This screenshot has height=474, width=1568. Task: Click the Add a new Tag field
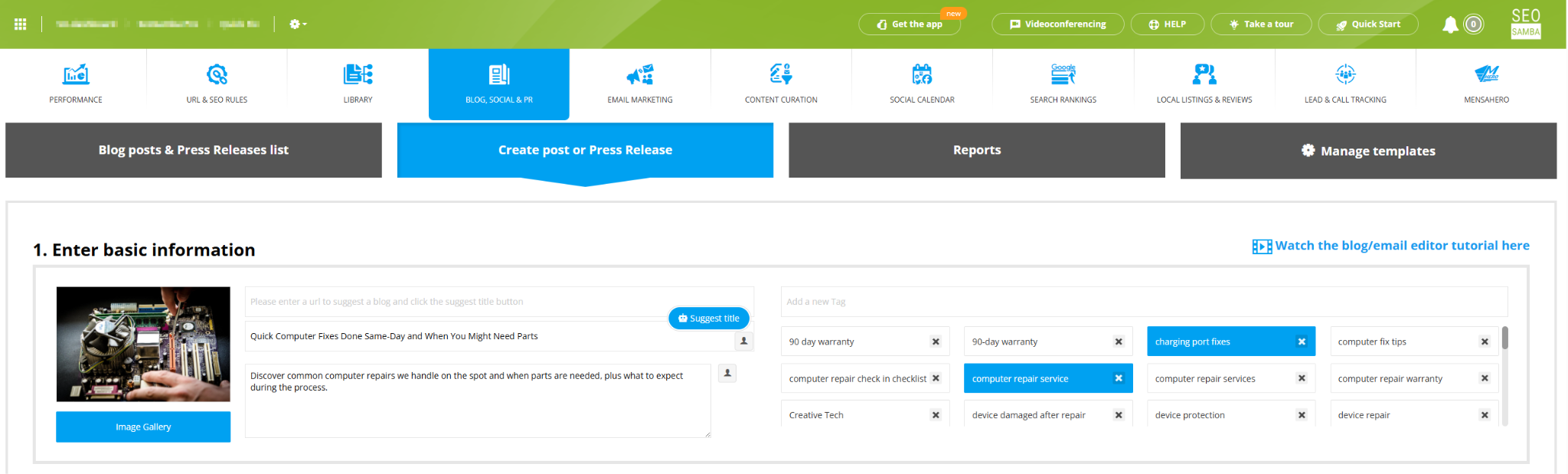coord(1144,302)
